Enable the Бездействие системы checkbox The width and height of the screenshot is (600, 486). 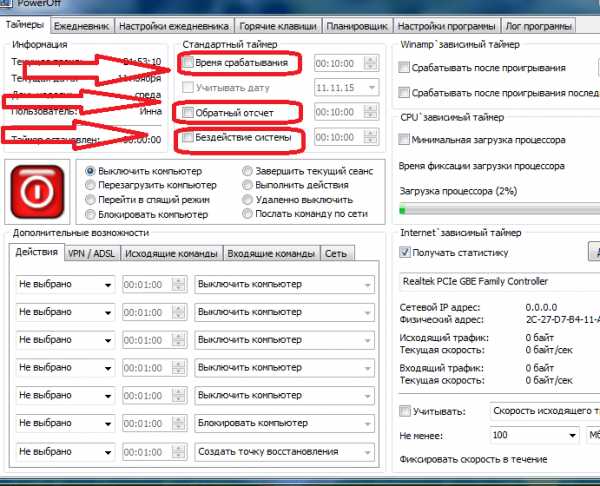pos(188,136)
